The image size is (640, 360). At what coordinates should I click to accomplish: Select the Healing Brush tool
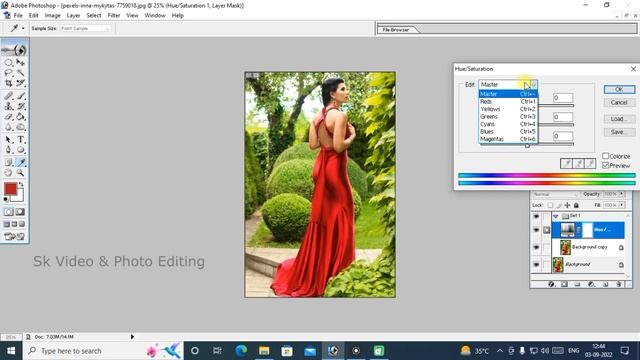tap(8, 96)
